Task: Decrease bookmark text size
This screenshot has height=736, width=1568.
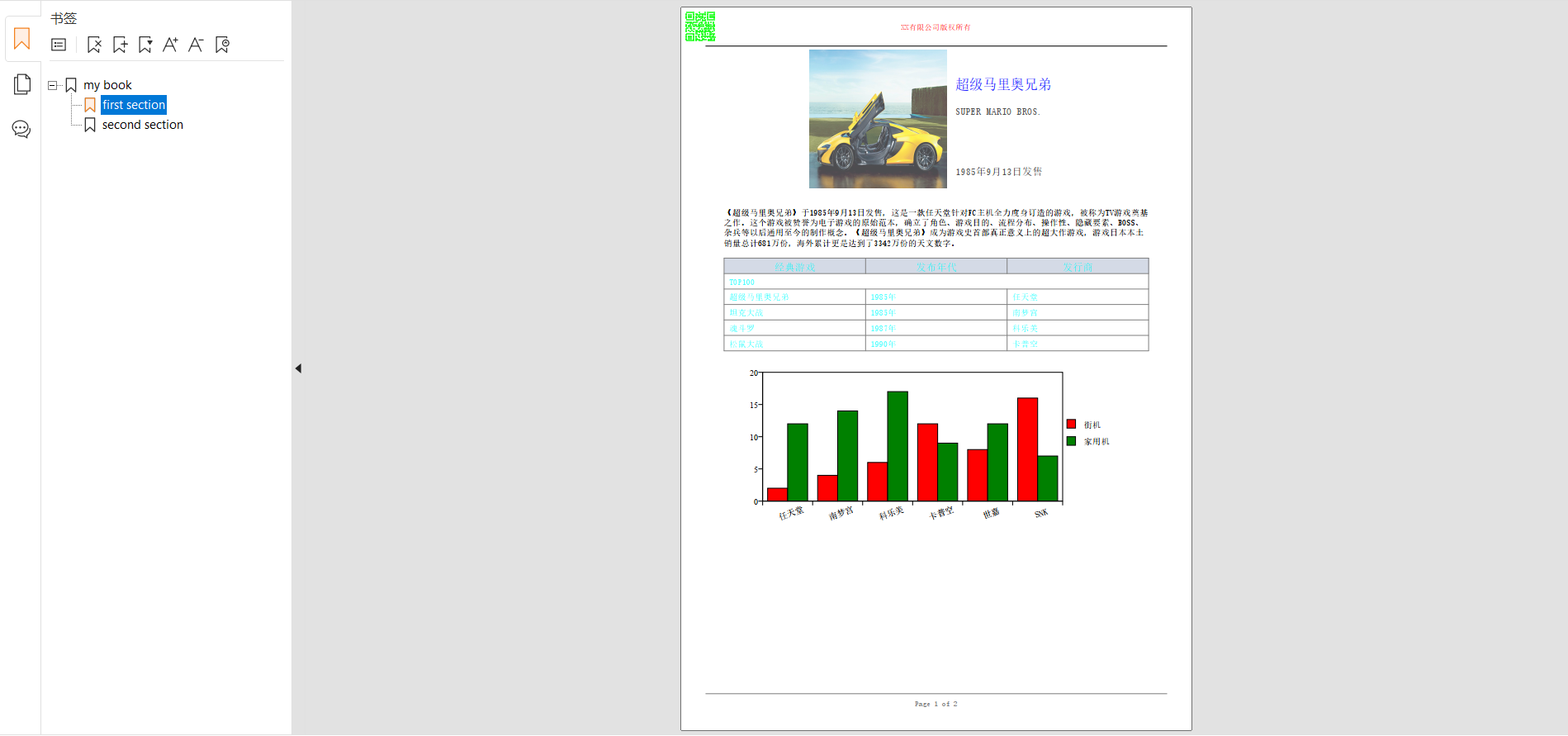Action: click(196, 45)
